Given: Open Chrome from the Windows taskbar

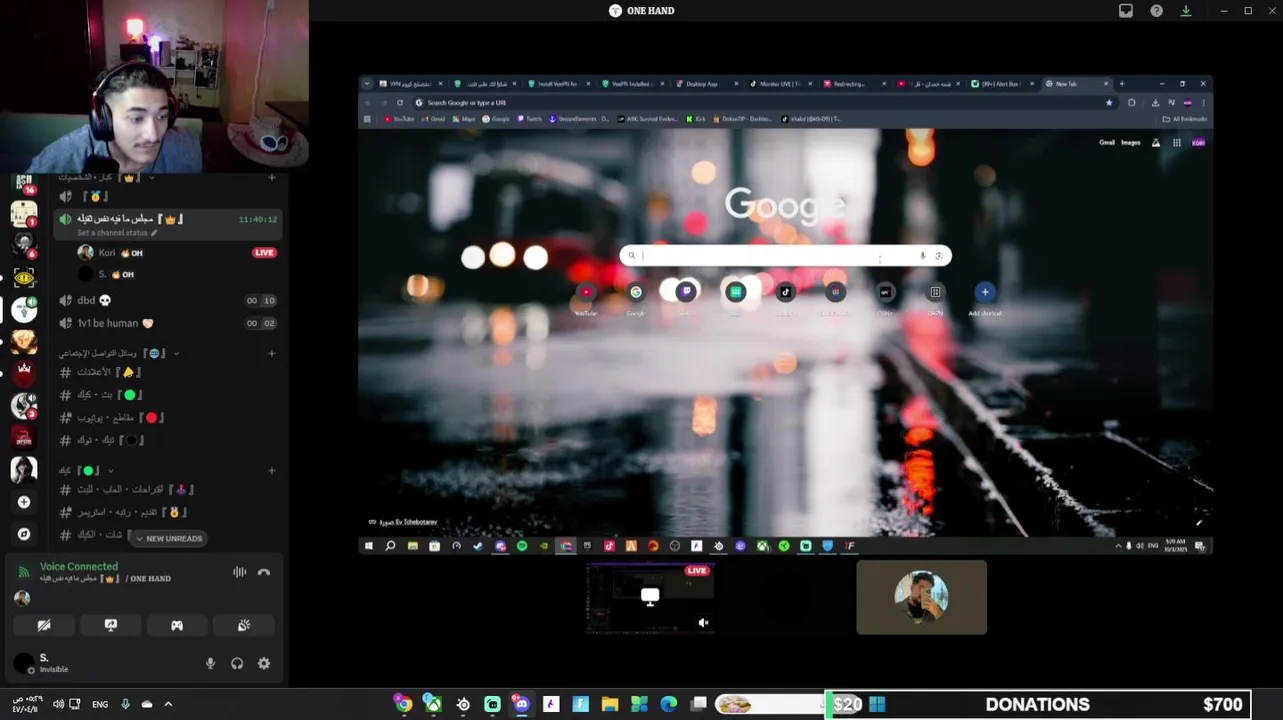Looking at the screenshot, I should (403, 704).
